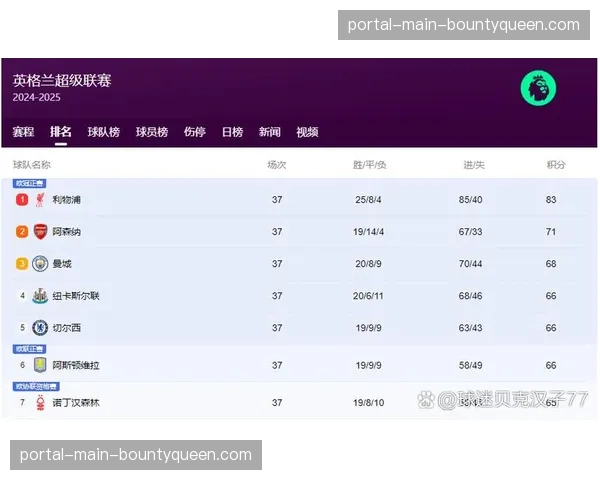This screenshot has width=600, height=480.
Task: Click the Premier League lion logo
Action: [x=538, y=88]
